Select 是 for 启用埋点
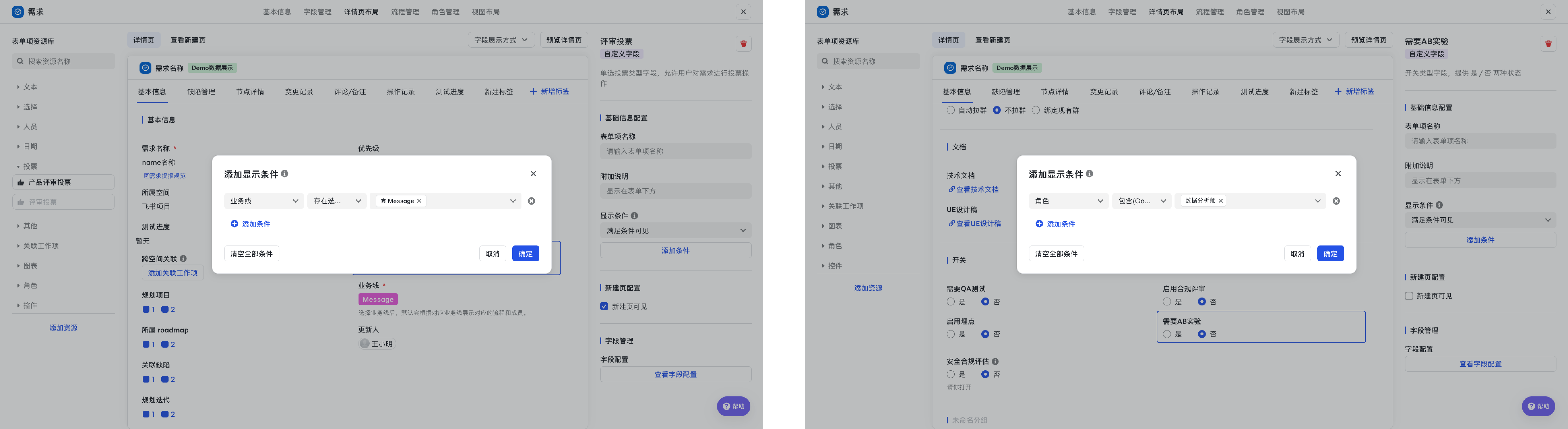The height and width of the screenshot is (429, 1568). (x=951, y=334)
